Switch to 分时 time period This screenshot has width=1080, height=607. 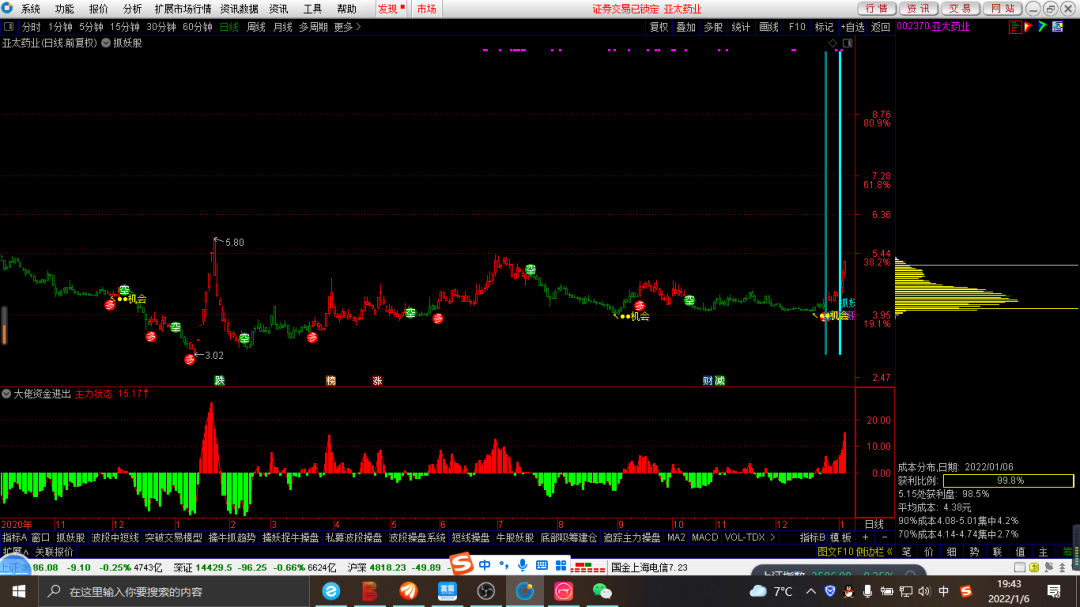pos(31,27)
